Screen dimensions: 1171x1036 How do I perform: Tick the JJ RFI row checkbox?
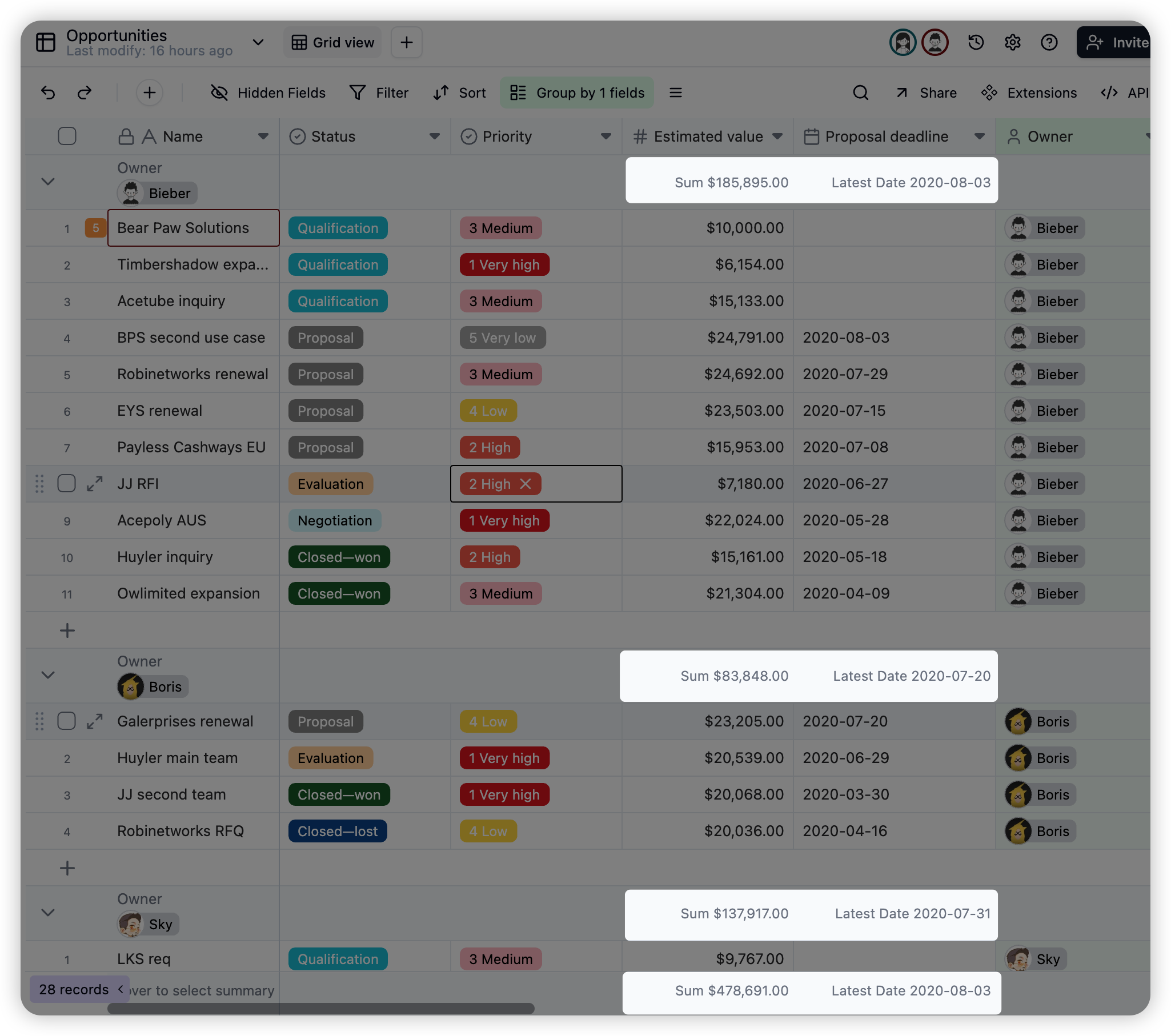coord(67,484)
